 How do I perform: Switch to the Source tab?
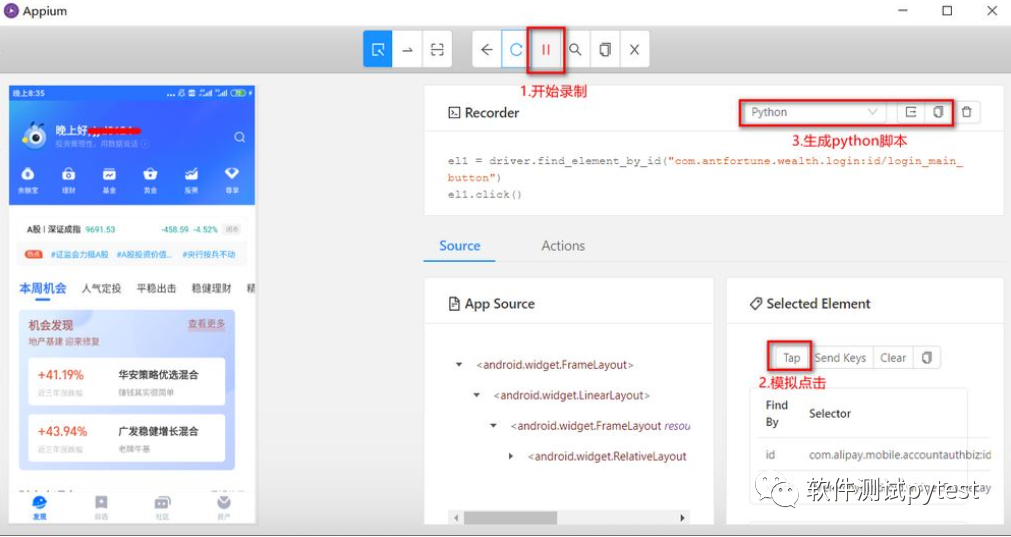(x=460, y=246)
